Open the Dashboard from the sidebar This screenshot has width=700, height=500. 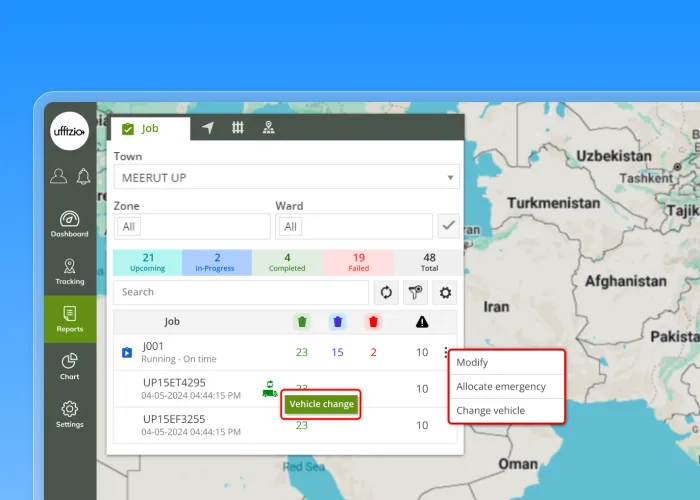pos(70,224)
